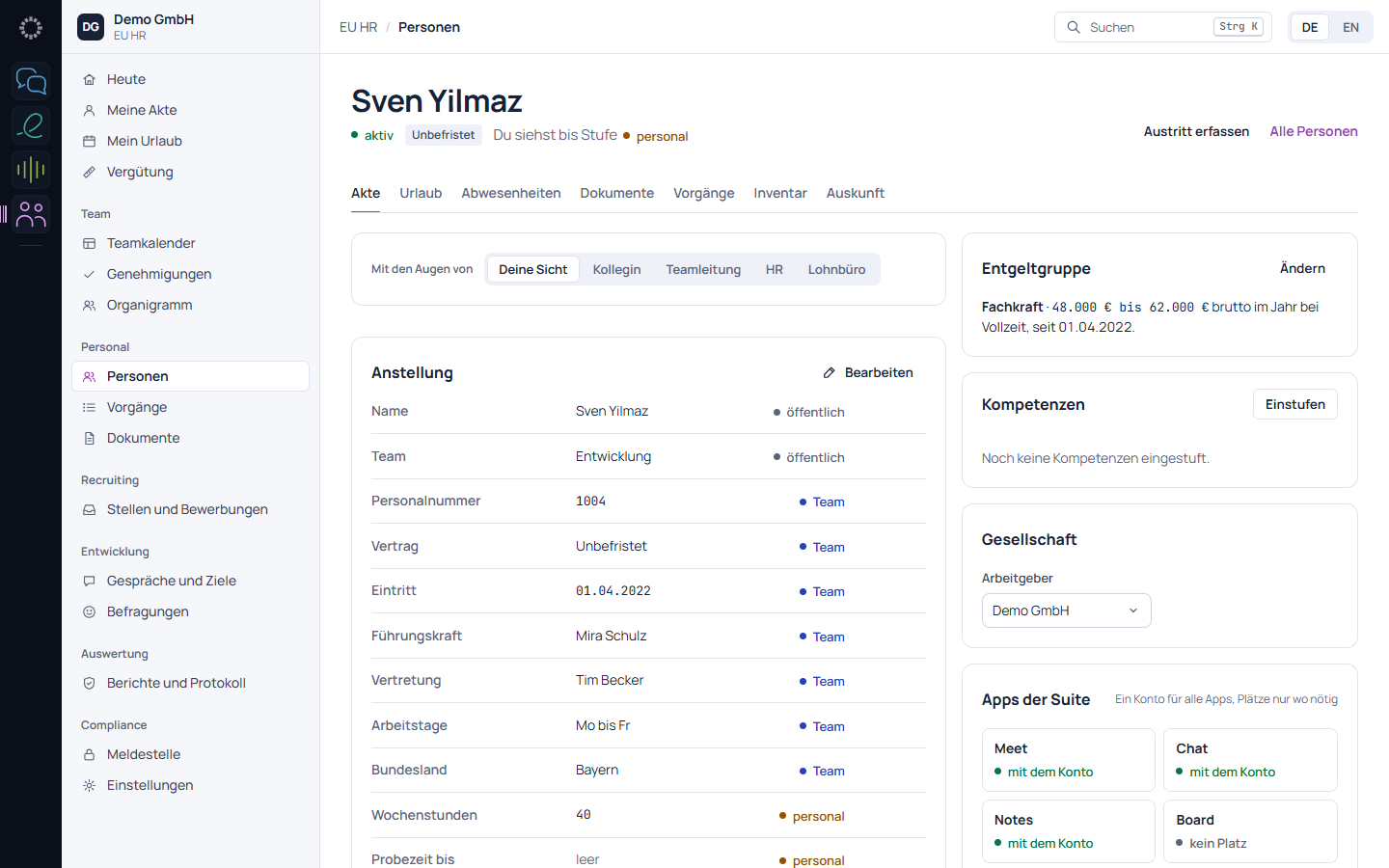Open the Auskunft tab
Image resolution: width=1389 pixels, height=868 pixels.
pyautogui.click(x=856, y=193)
